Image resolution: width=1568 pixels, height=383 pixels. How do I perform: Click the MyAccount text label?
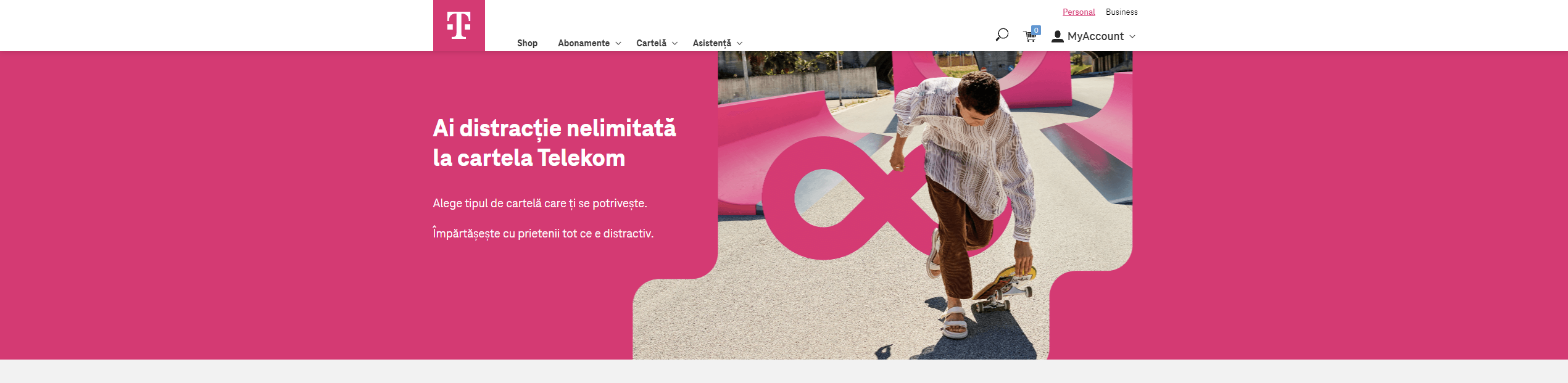pos(1096,36)
